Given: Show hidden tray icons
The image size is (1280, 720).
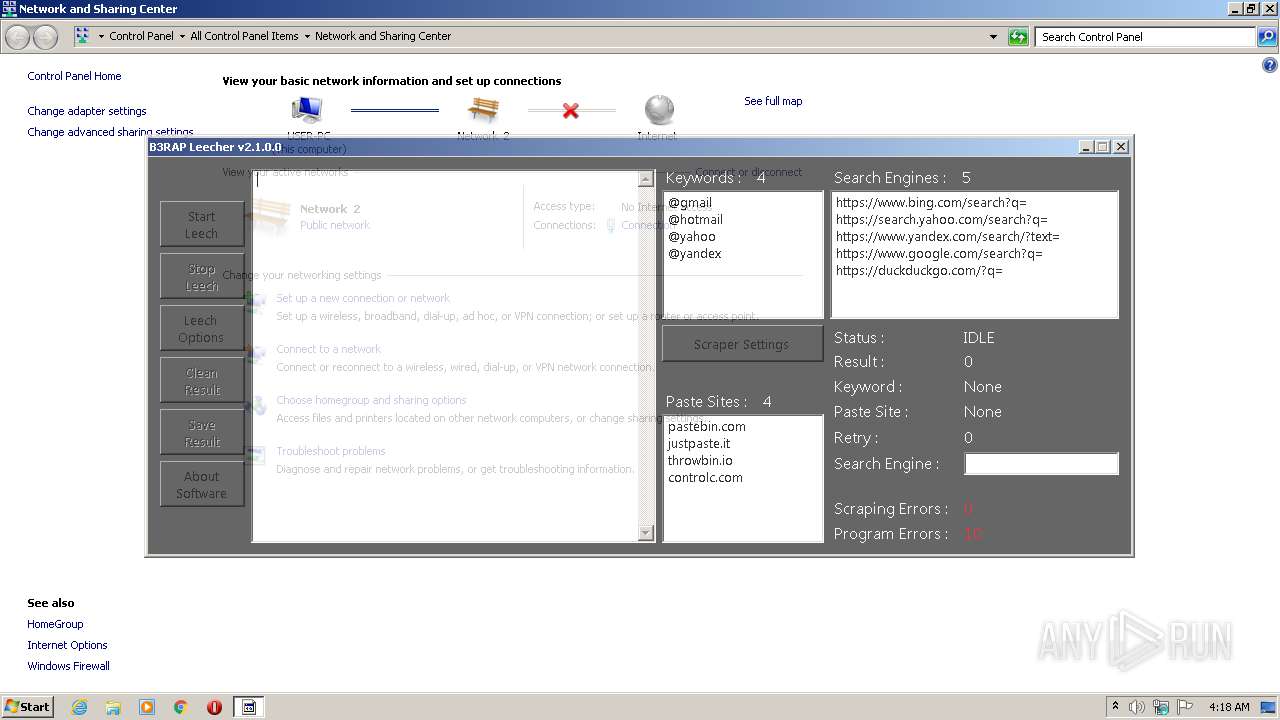Looking at the screenshot, I should pos(1115,706).
